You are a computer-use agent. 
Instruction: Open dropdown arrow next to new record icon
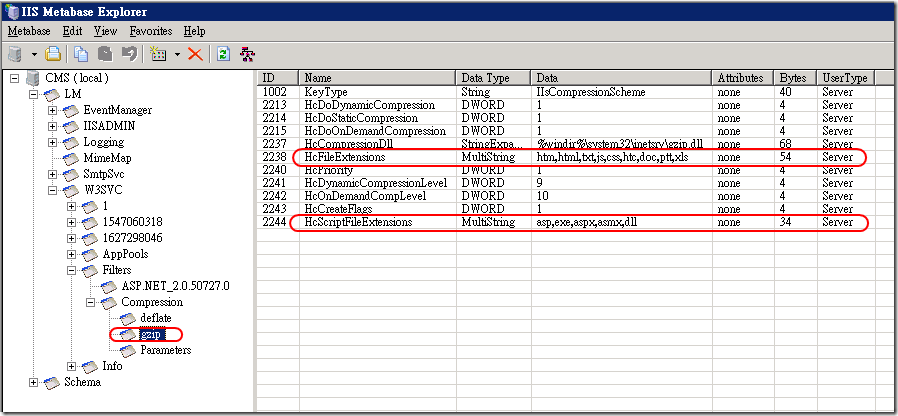[x=176, y=53]
